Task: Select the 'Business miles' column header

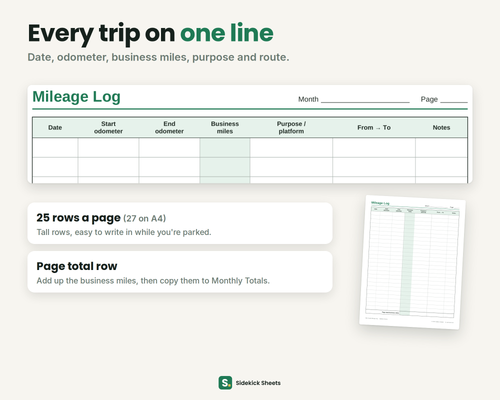Action: 225,127
